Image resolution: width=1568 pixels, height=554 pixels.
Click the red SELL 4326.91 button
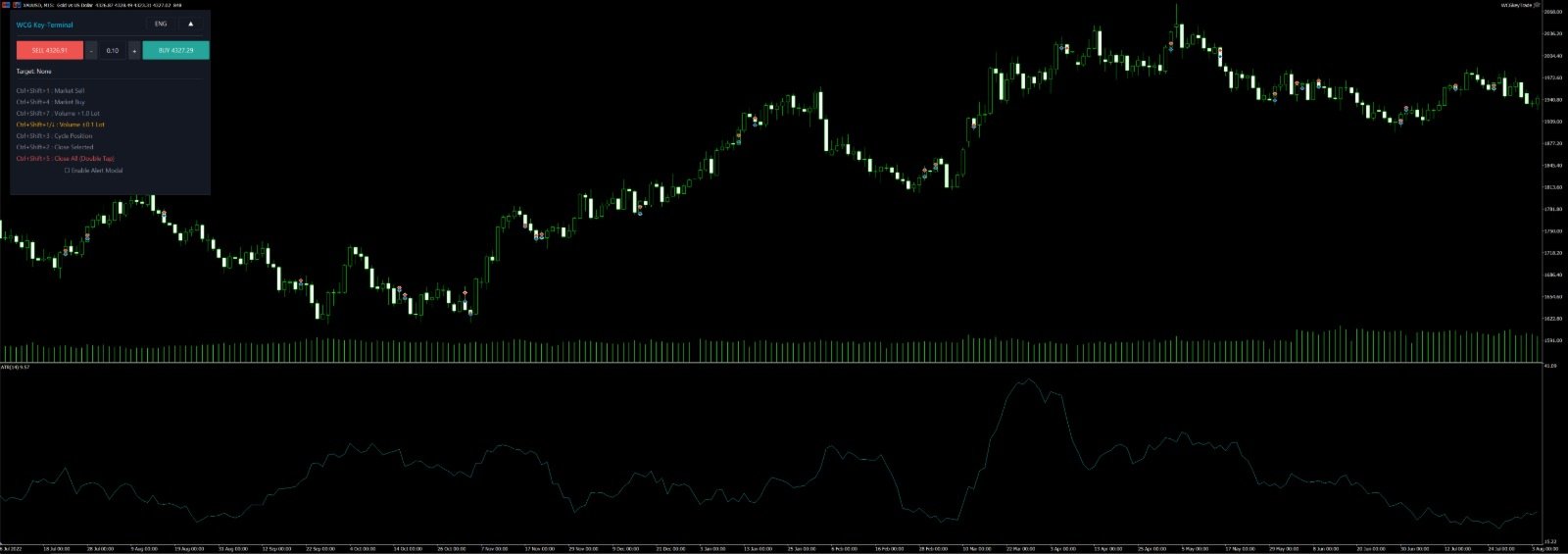[x=50, y=50]
